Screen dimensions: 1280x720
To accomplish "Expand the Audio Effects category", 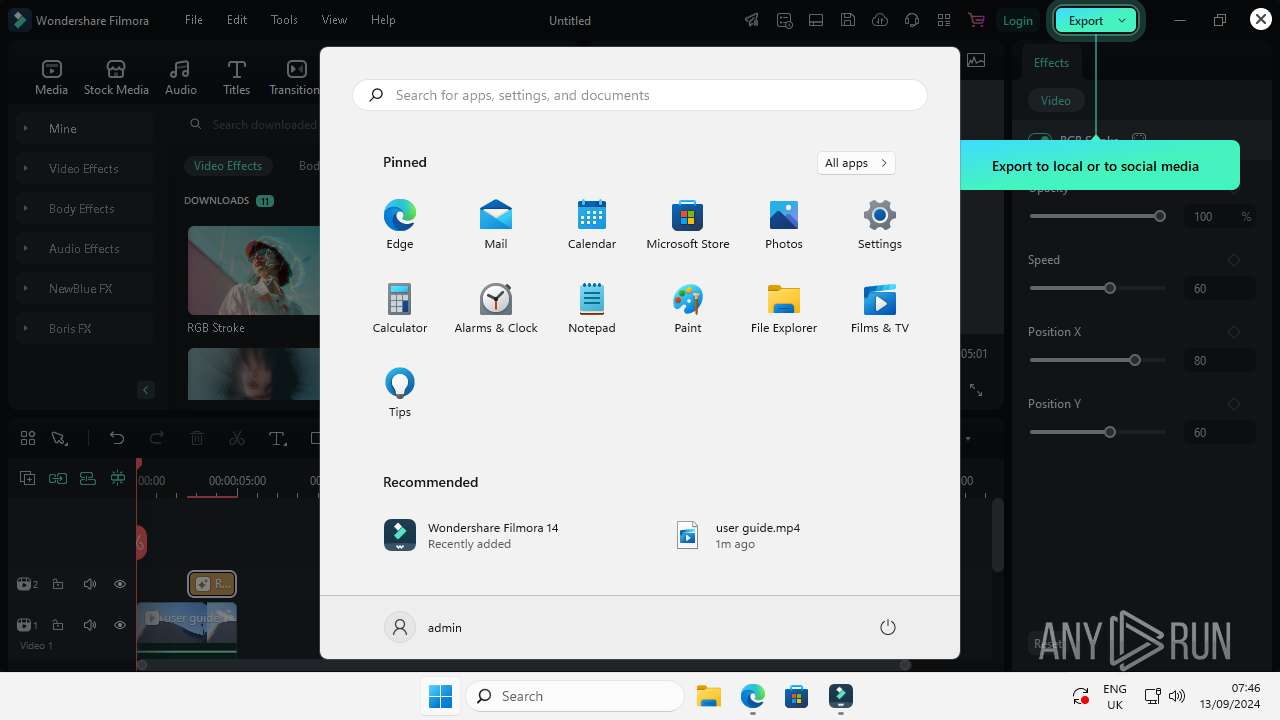I will click(25, 248).
